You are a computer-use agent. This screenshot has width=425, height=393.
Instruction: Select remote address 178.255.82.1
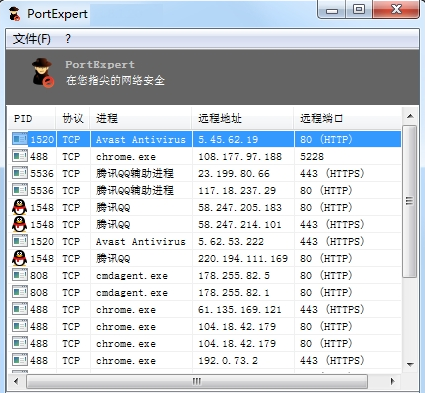234,292
